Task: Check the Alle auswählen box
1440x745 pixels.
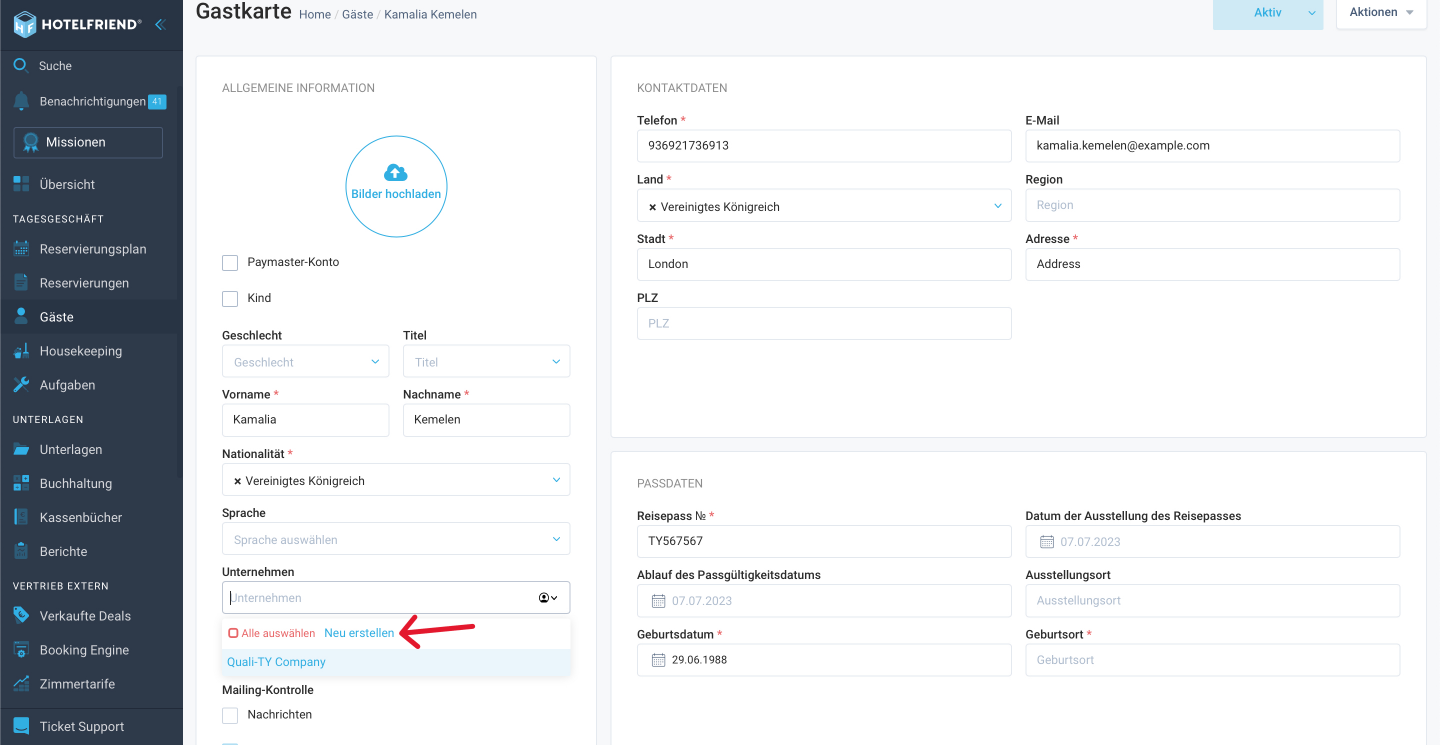Action: coord(233,633)
